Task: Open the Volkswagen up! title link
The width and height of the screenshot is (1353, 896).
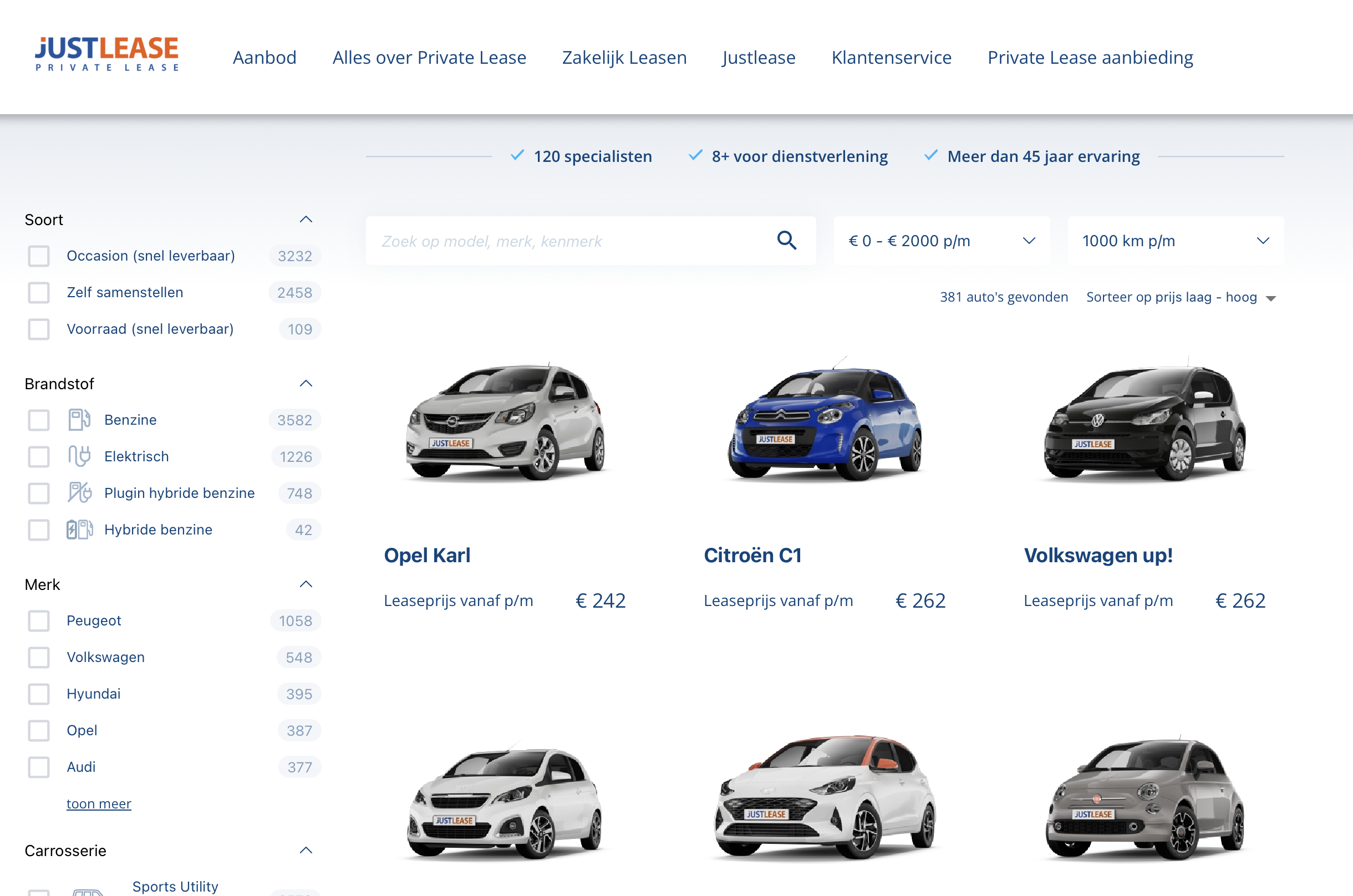Action: [x=1097, y=555]
